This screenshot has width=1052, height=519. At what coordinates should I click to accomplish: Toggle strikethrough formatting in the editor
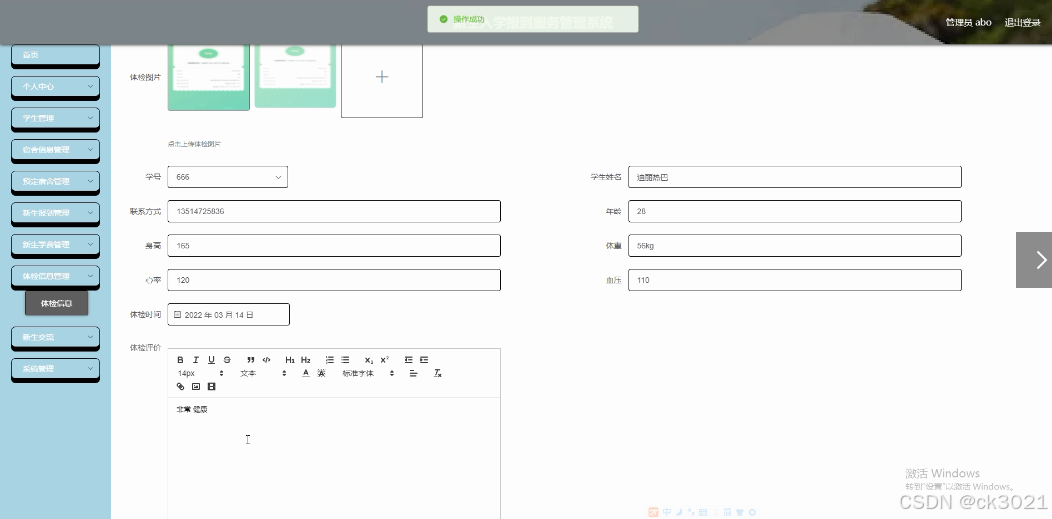point(227,360)
